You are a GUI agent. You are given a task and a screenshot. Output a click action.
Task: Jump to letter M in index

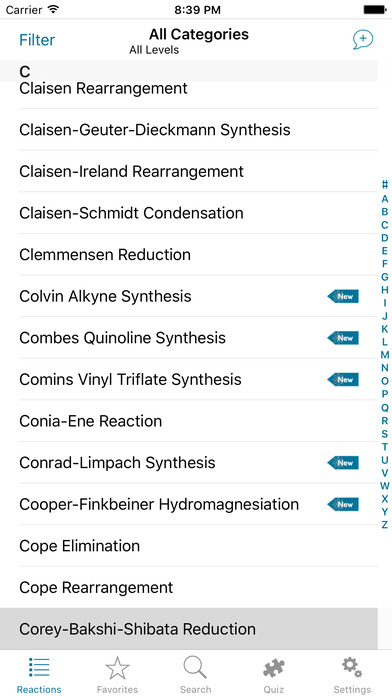point(385,355)
